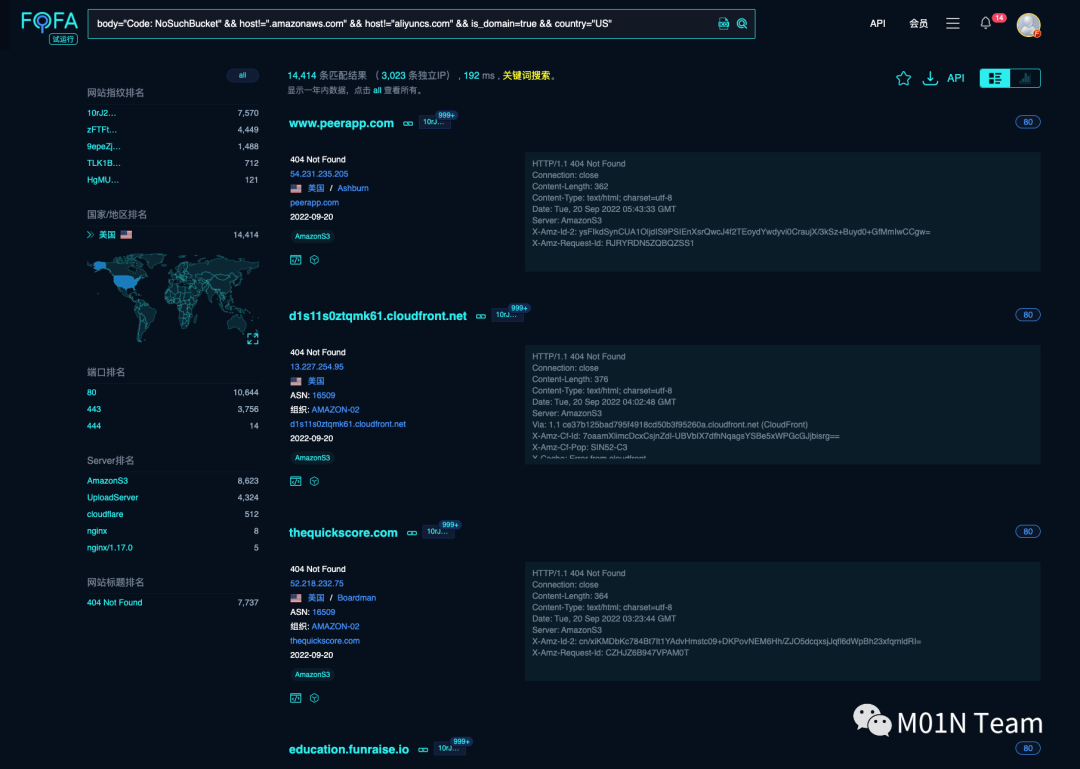Open source code icon under thequickscore.com result
The width and height of the screenshot is (1080, 769).
[x=295, y=698]
